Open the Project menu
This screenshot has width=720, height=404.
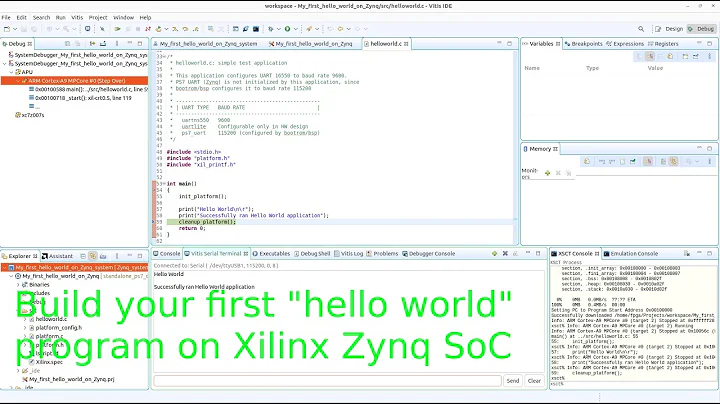(x=98, y=17)
